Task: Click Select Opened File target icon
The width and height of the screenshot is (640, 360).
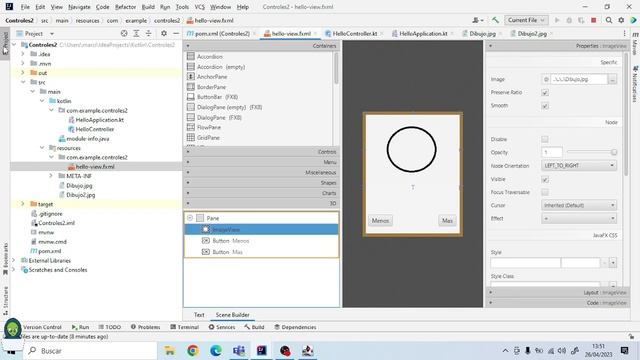Action: tap(124, 33)
